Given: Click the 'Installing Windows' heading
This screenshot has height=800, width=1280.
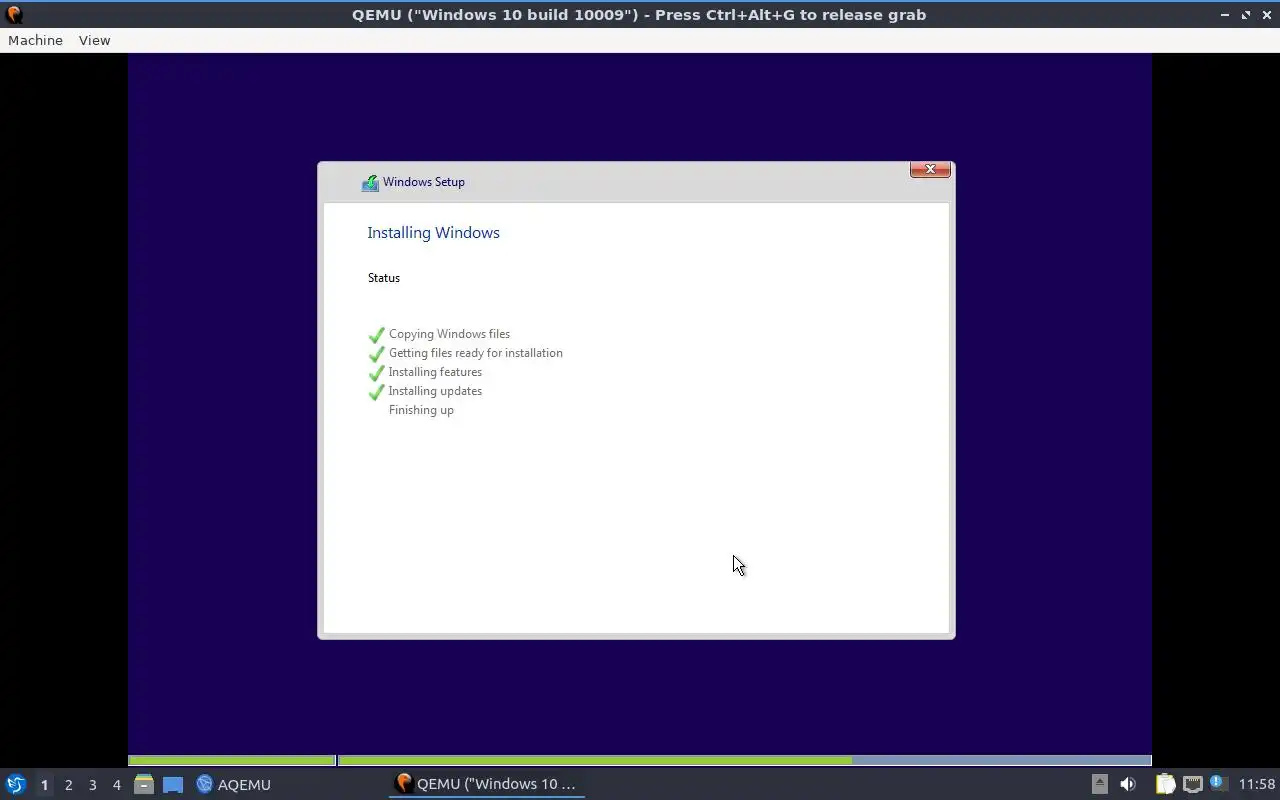Looking at the screenshot, I should pos(433,232).
